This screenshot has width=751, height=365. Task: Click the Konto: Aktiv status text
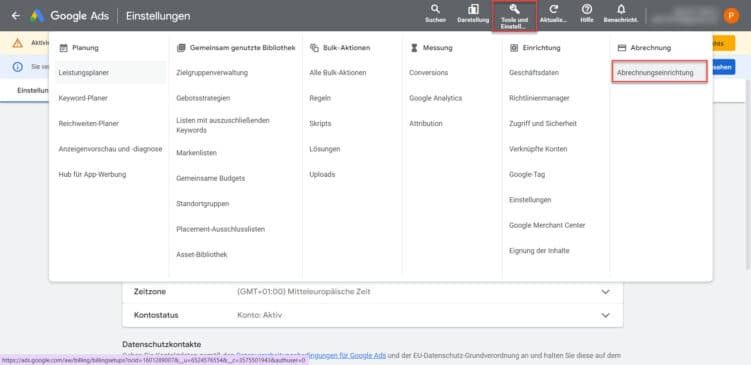click(x=260, y=315)
